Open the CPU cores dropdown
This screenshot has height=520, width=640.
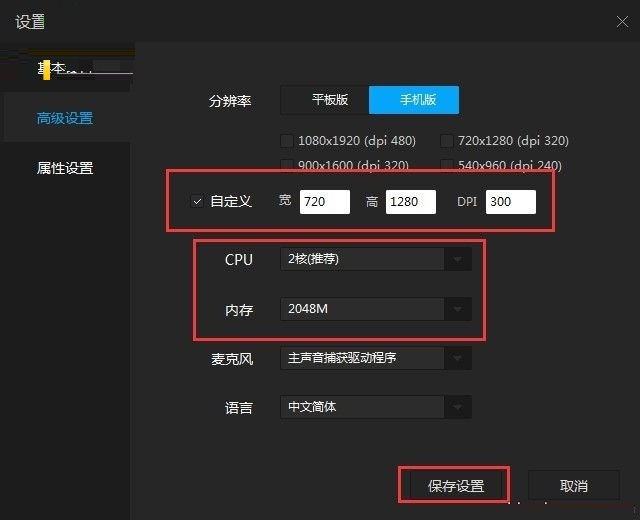376,259
